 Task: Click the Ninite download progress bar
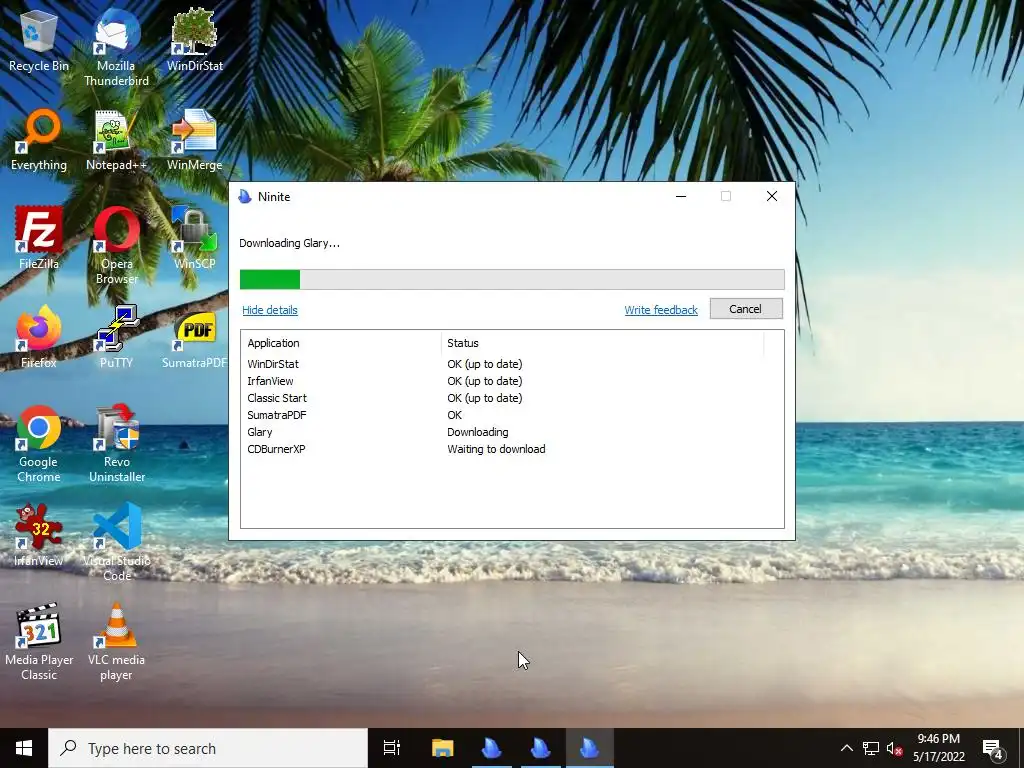point(512,280)
